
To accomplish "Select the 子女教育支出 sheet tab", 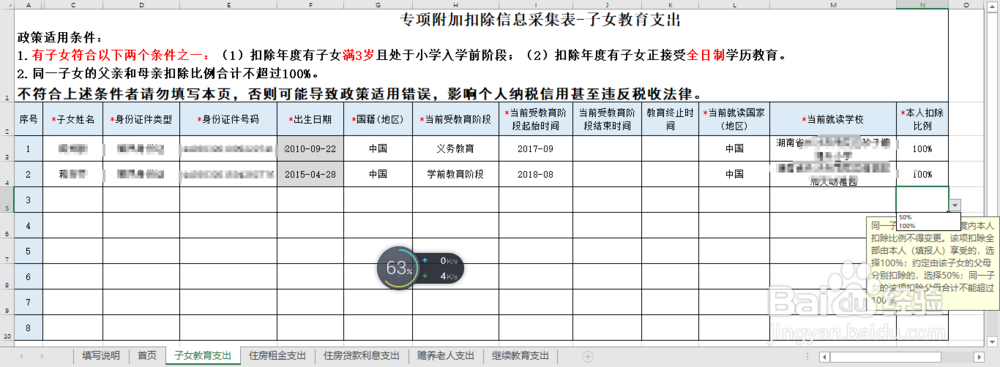I will pos(203,356).
